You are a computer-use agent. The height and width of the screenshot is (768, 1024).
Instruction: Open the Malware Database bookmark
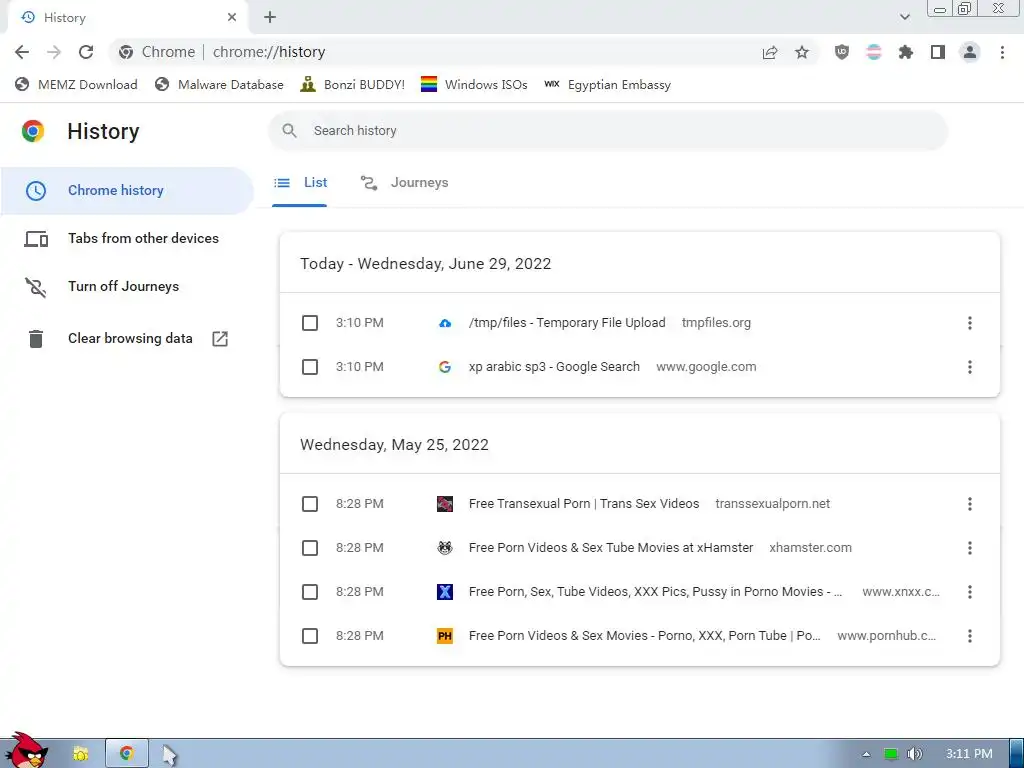click(x=219, y=84)
